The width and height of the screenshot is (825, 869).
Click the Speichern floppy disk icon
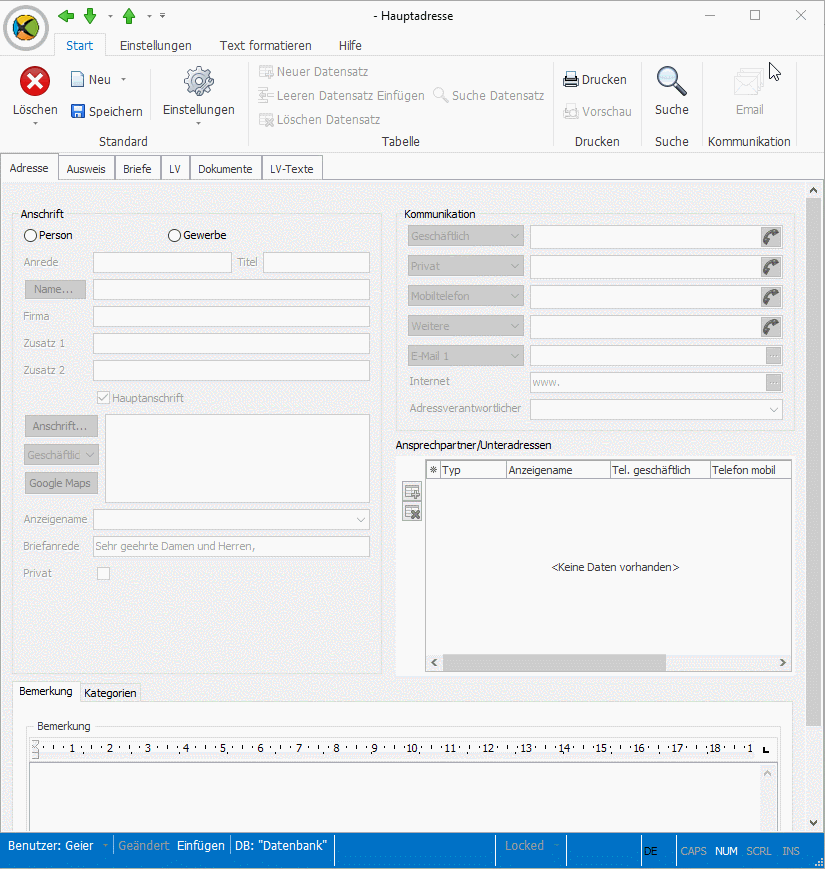(x=78, y=111)
